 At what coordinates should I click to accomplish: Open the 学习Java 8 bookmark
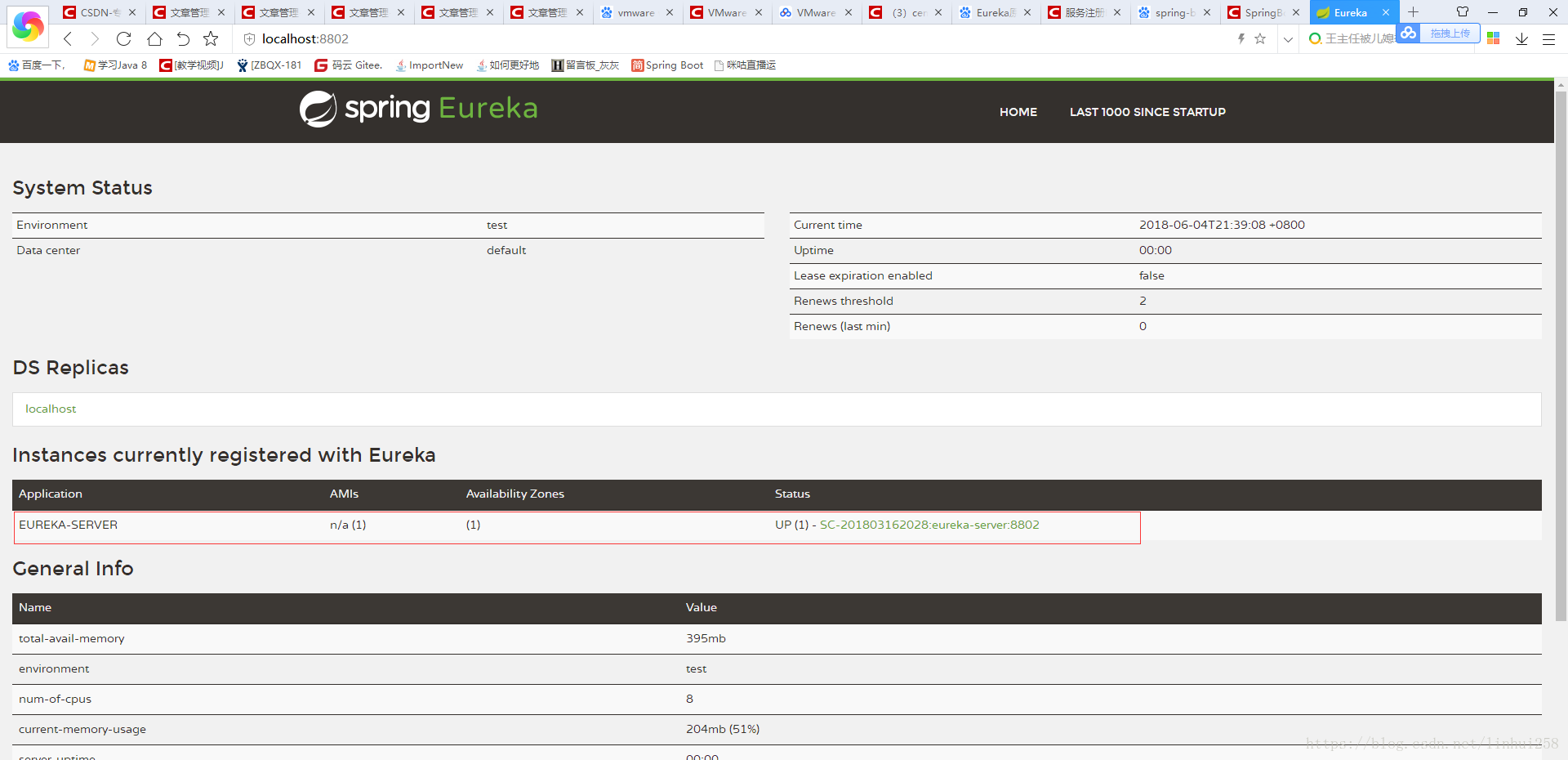click(x=115, y=65)
